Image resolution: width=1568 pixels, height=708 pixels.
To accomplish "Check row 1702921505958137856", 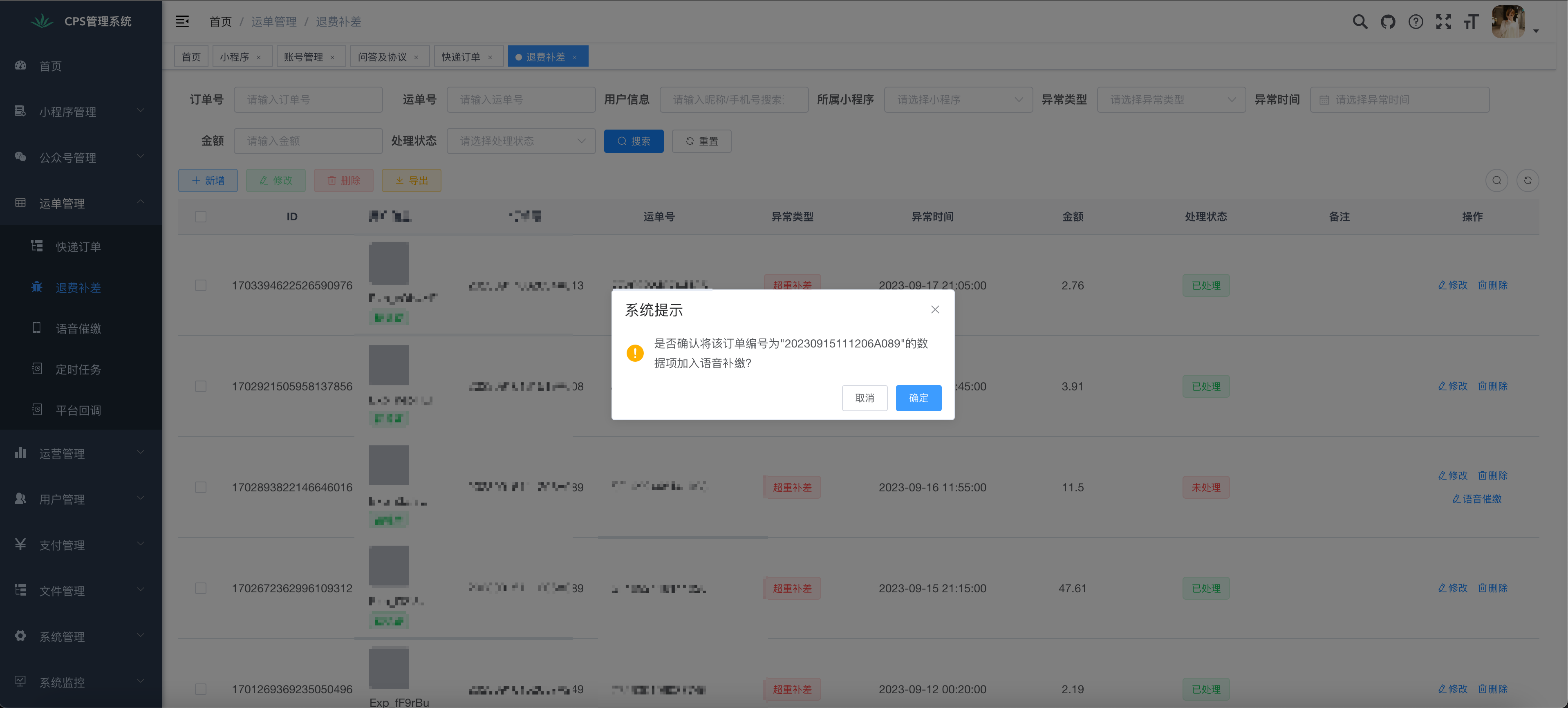I will tap(200, 387).
